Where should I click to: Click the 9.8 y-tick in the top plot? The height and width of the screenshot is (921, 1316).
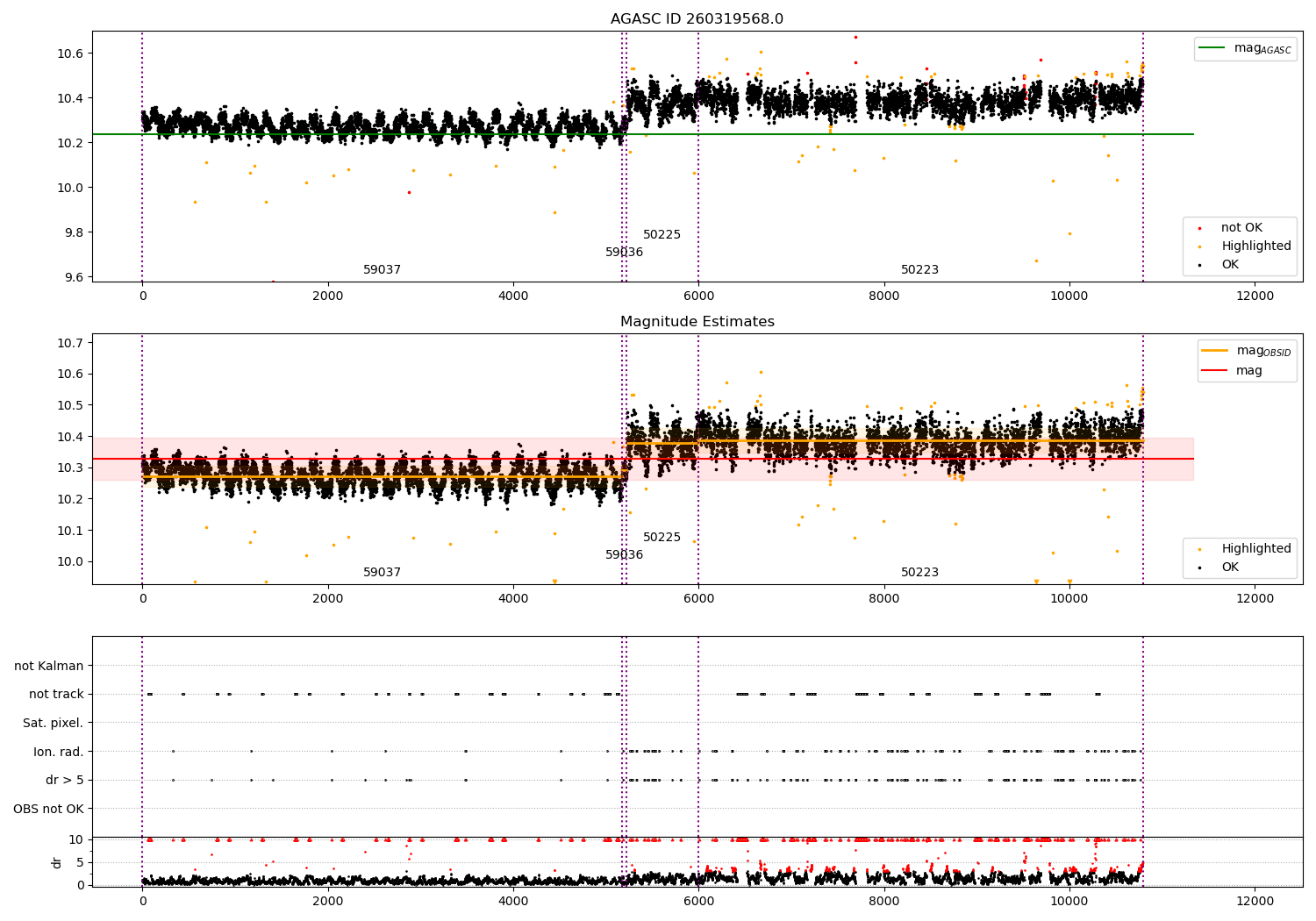(74, 232)
